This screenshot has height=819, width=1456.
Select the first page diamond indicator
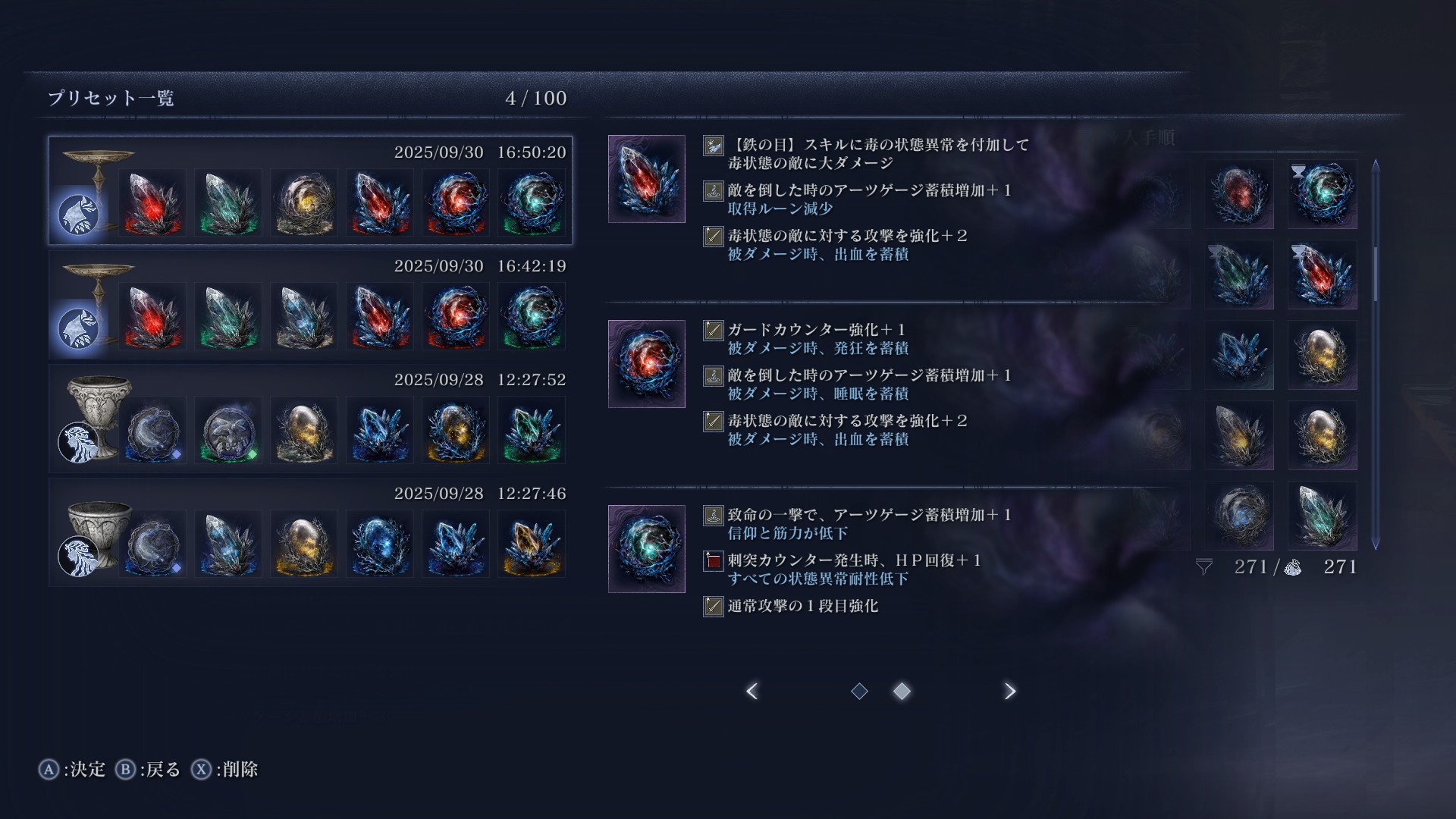pyautogui.click(x=859, y=691)
